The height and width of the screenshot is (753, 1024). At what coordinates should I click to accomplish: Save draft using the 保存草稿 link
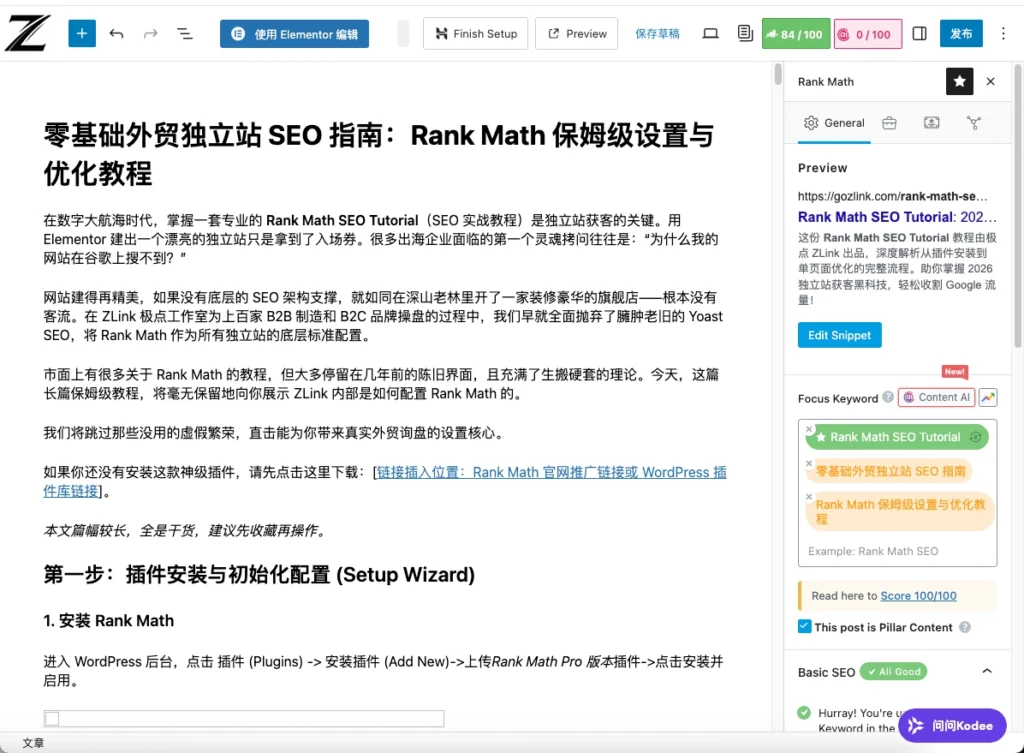(x=657, y=34)
